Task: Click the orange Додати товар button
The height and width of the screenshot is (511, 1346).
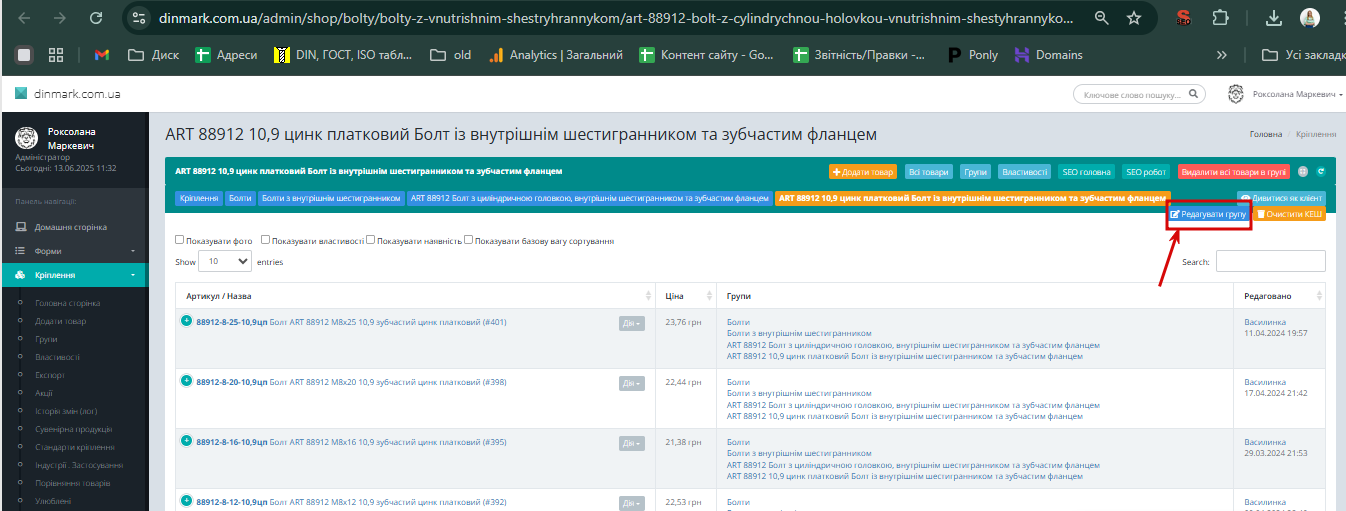Action: coord(863,172)
